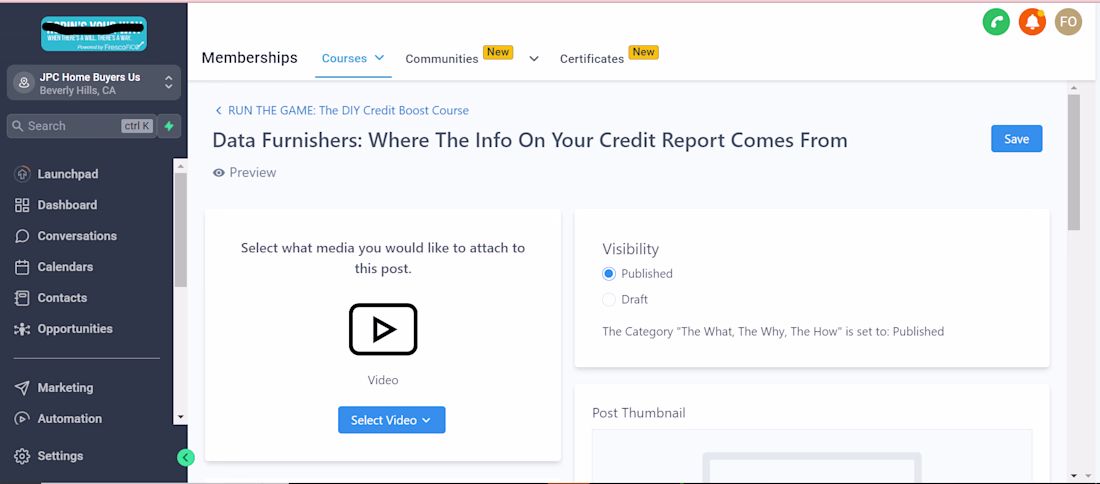Viewport: 1100px width, 484px height.
Task: Click the Post Thumbnail image placeholder
Action: 812,456
